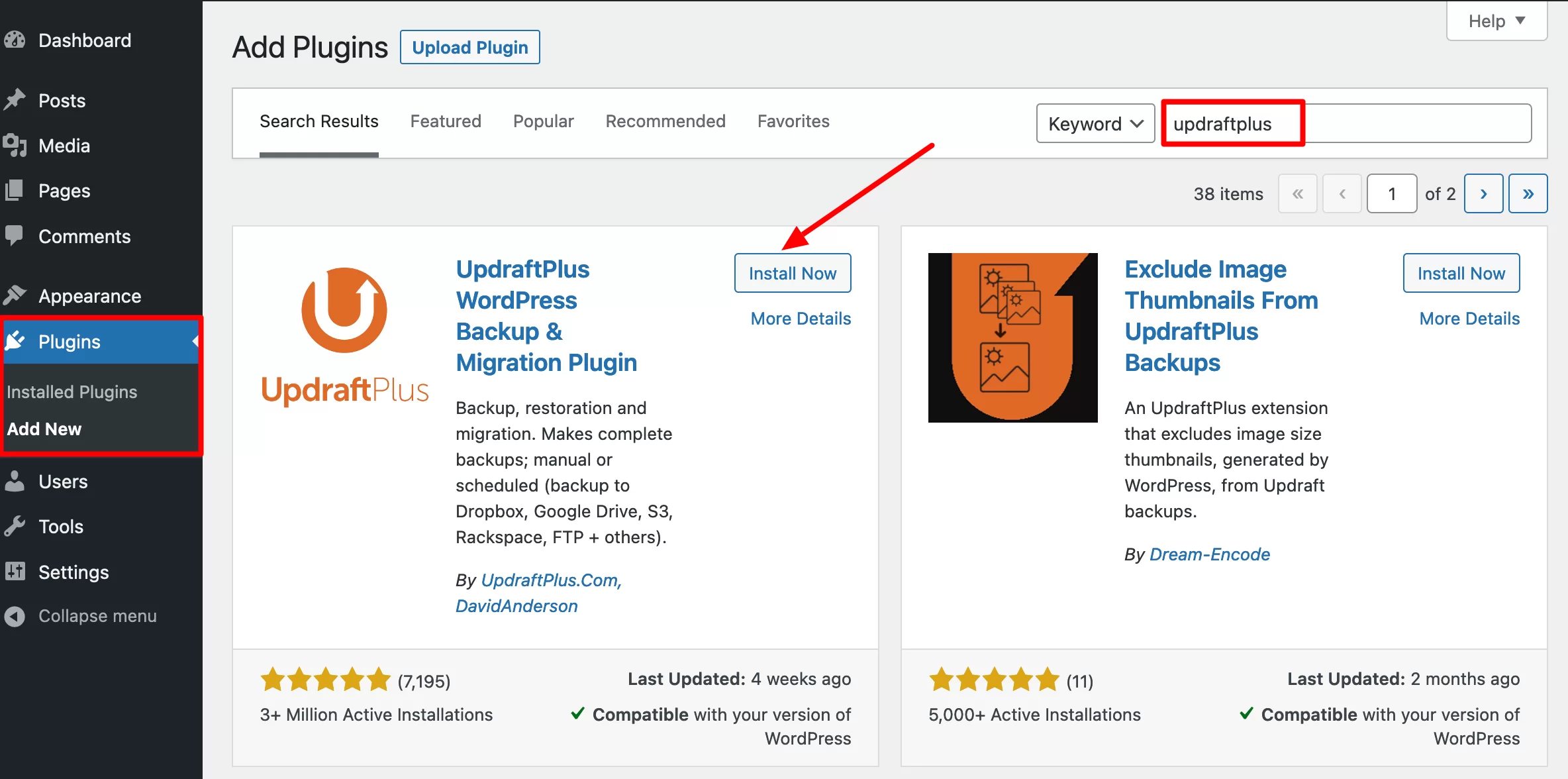This screenshot has width=1568, height=779.
Task: Collapse the admin sidebar menu
Action: point(79,616)
